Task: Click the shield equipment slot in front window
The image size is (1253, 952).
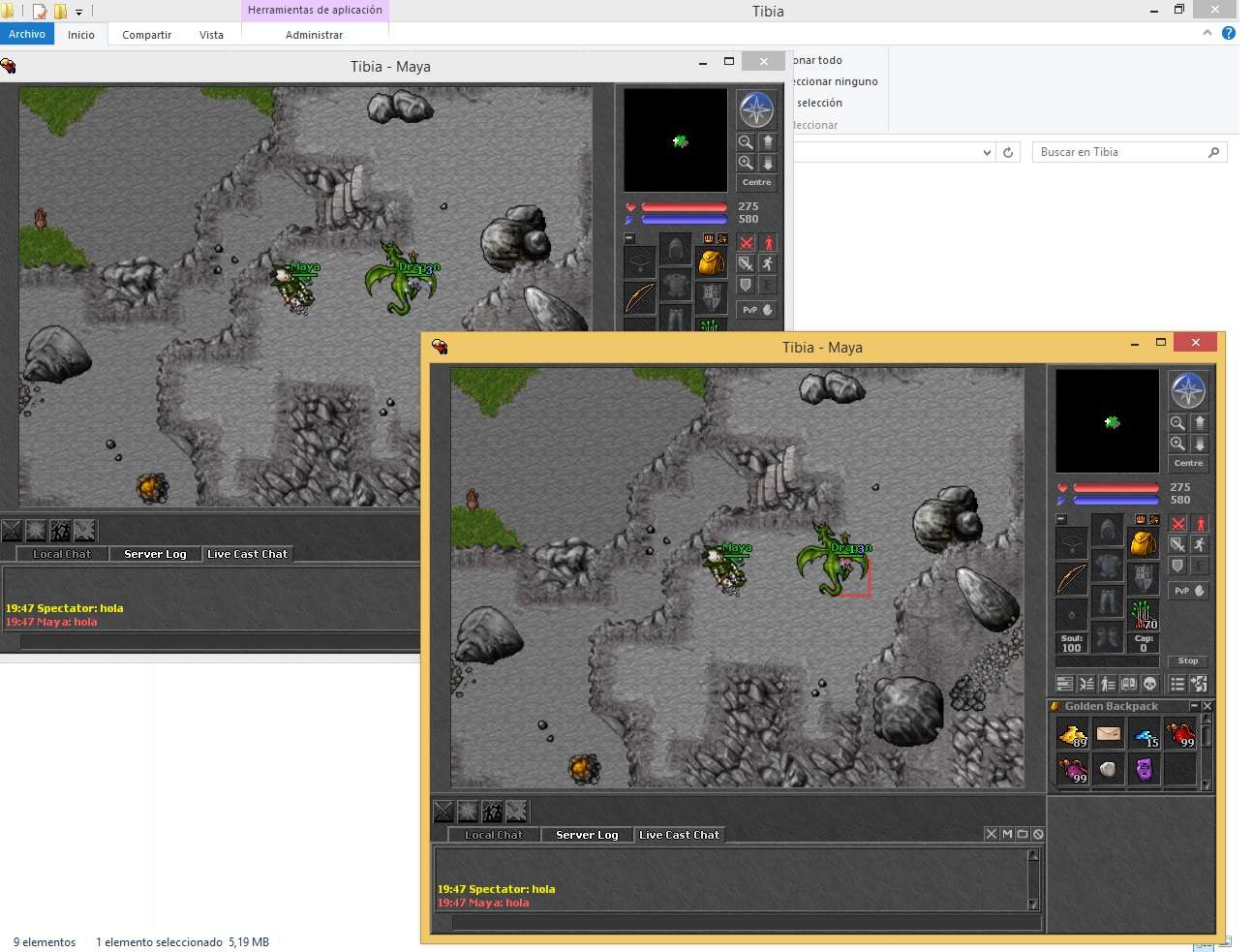Action: pos(1144,579)
